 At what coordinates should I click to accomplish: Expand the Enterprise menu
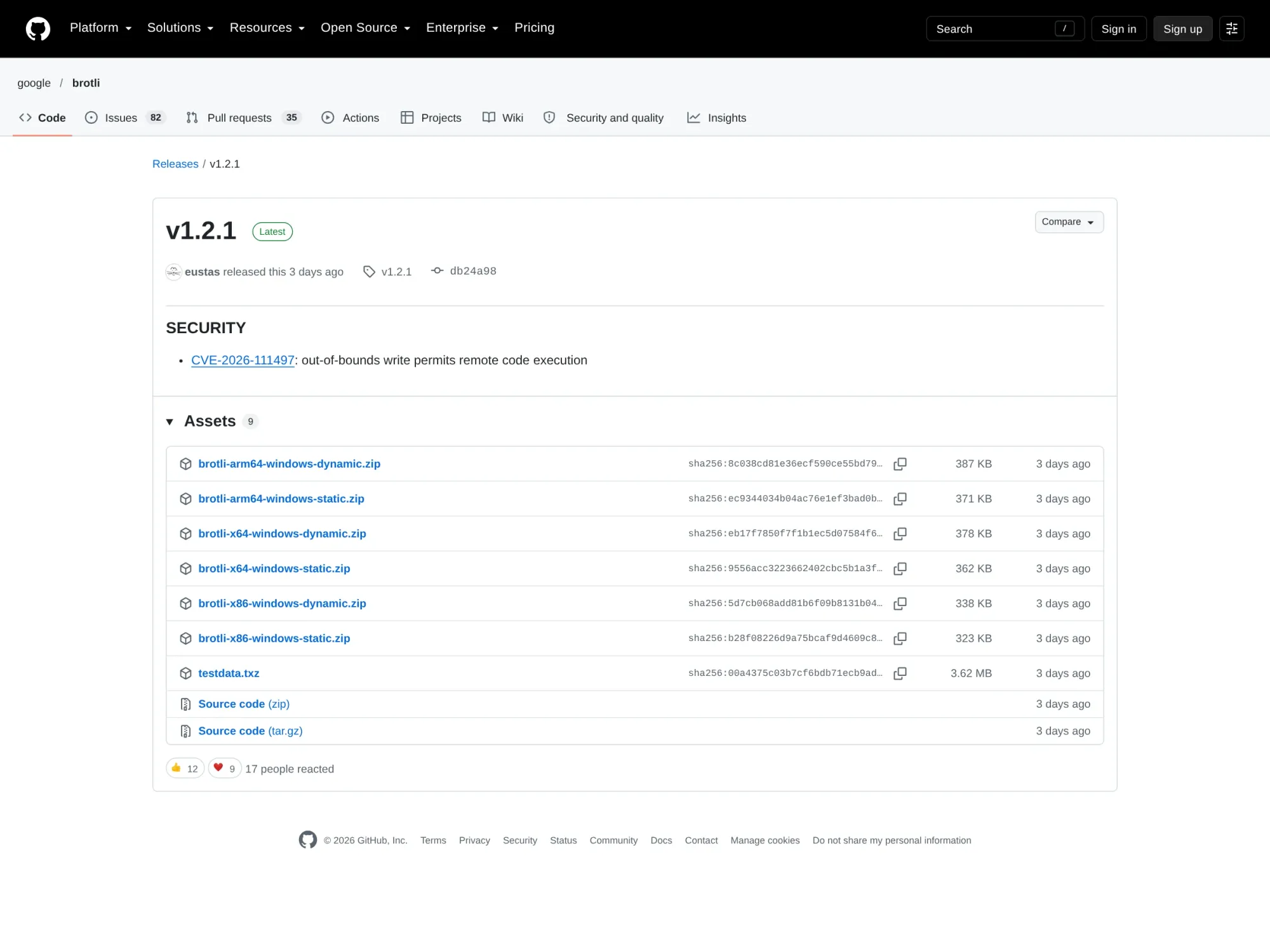tap(462, 28)
